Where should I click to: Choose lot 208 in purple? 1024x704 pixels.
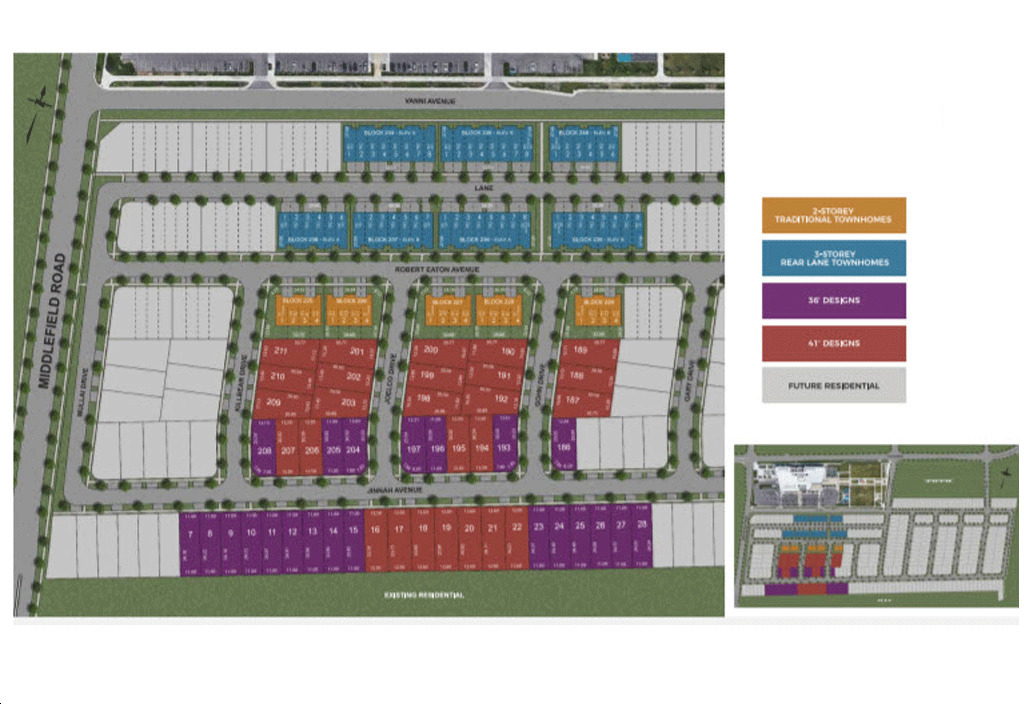coord(264,451)
